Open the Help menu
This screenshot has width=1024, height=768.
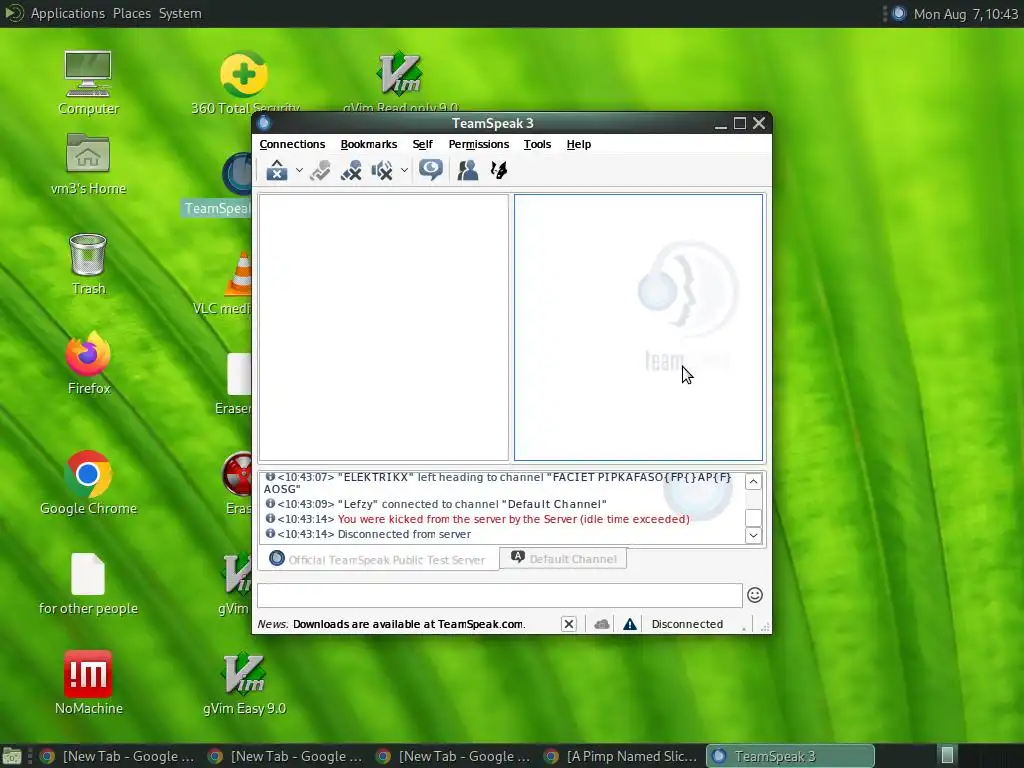(x=579, y=144)
